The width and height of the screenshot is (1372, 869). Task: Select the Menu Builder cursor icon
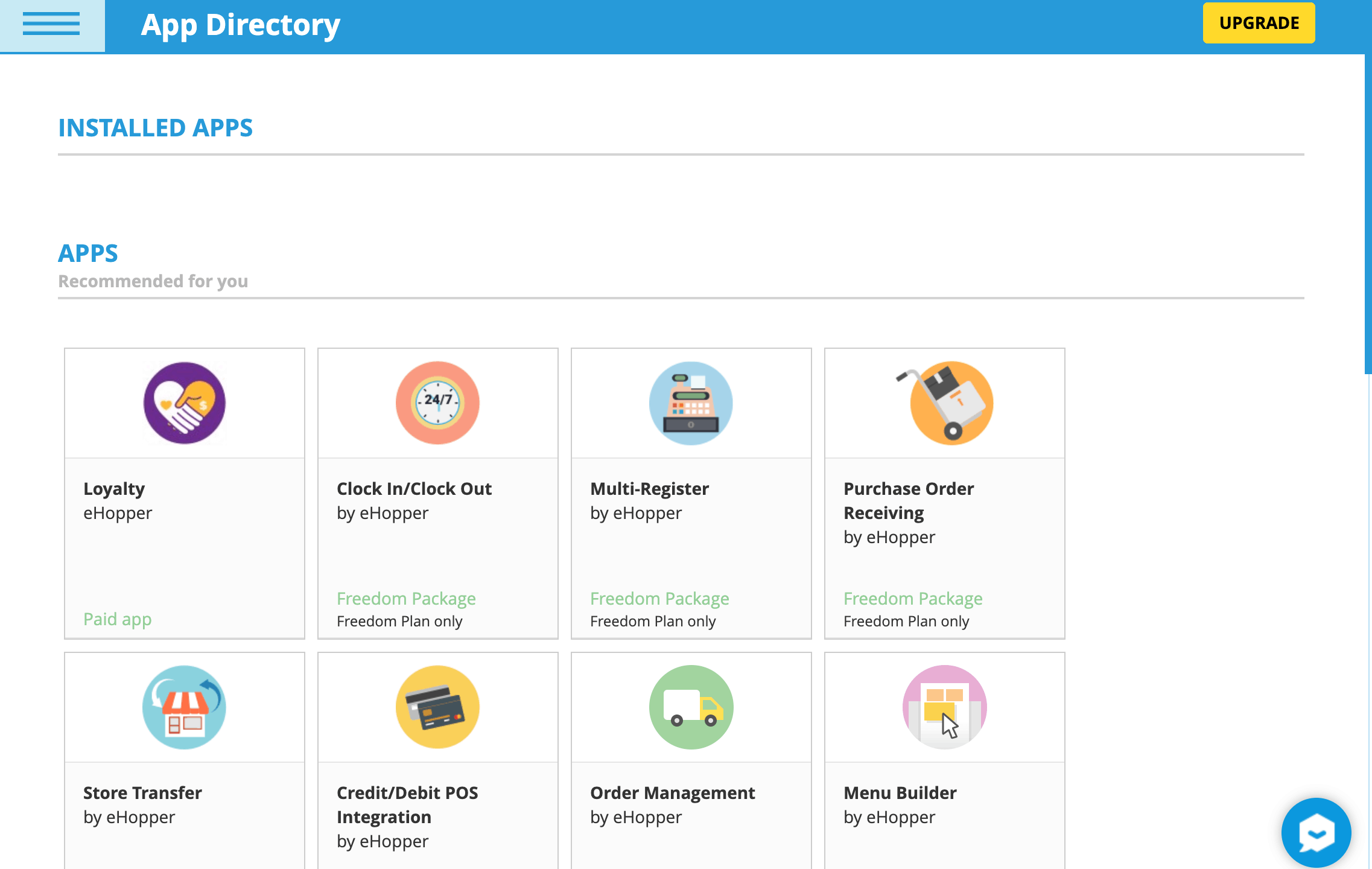[945, 707]
